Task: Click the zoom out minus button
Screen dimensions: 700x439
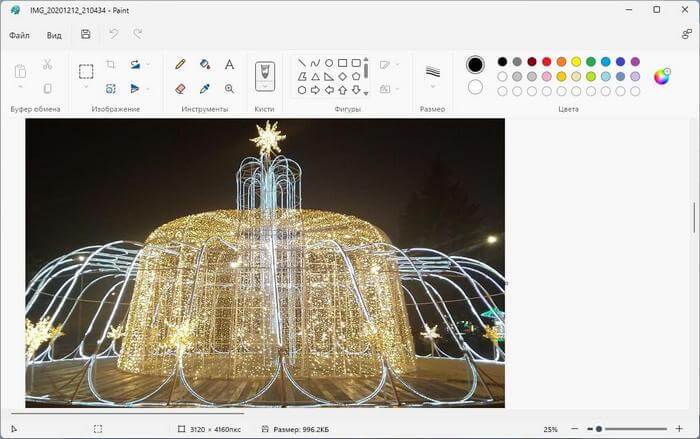Action: tap(587, 428)
